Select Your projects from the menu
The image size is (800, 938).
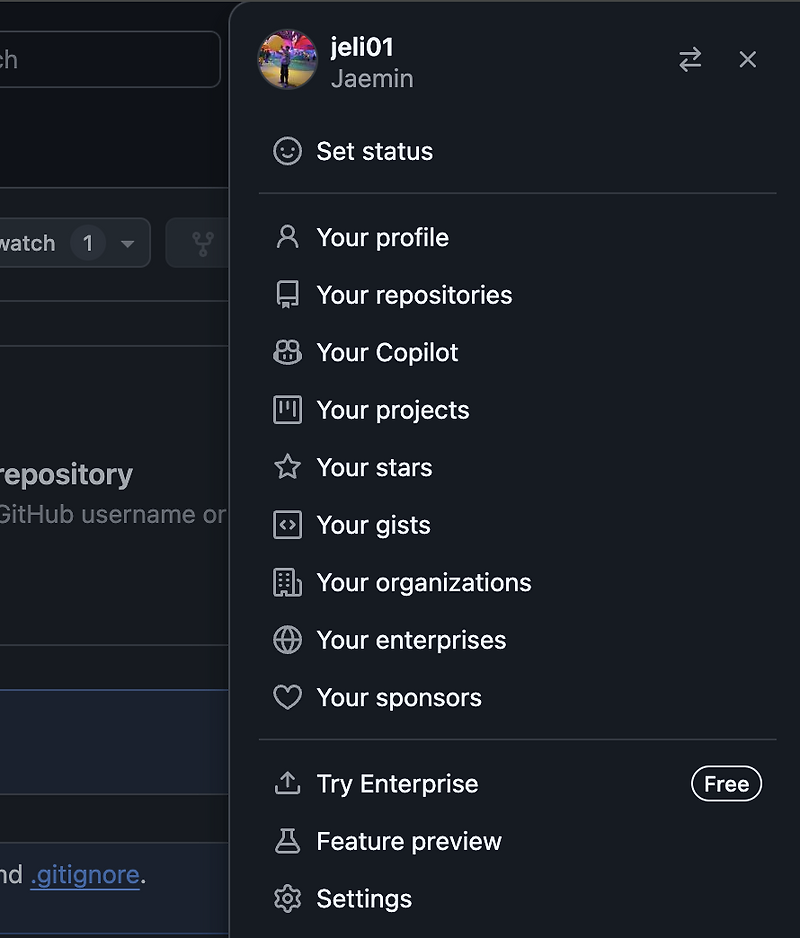pos(392,410)
